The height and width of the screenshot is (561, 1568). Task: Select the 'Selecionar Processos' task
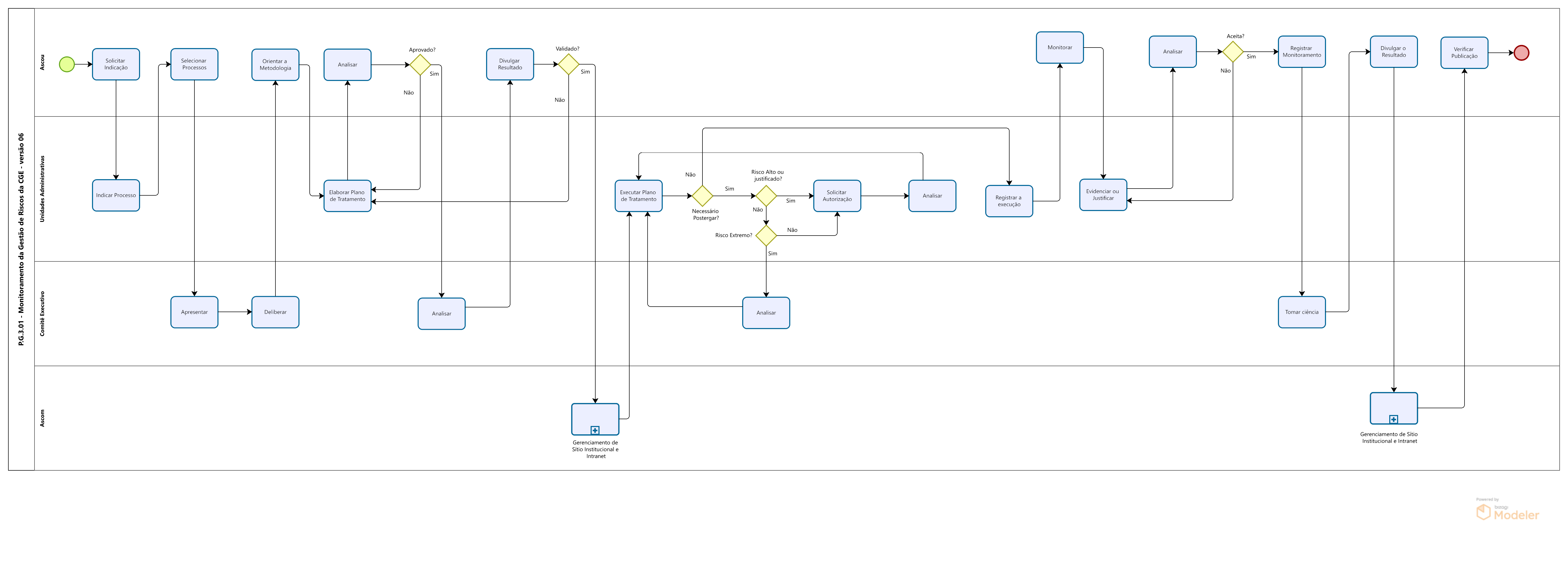[194, 64]
